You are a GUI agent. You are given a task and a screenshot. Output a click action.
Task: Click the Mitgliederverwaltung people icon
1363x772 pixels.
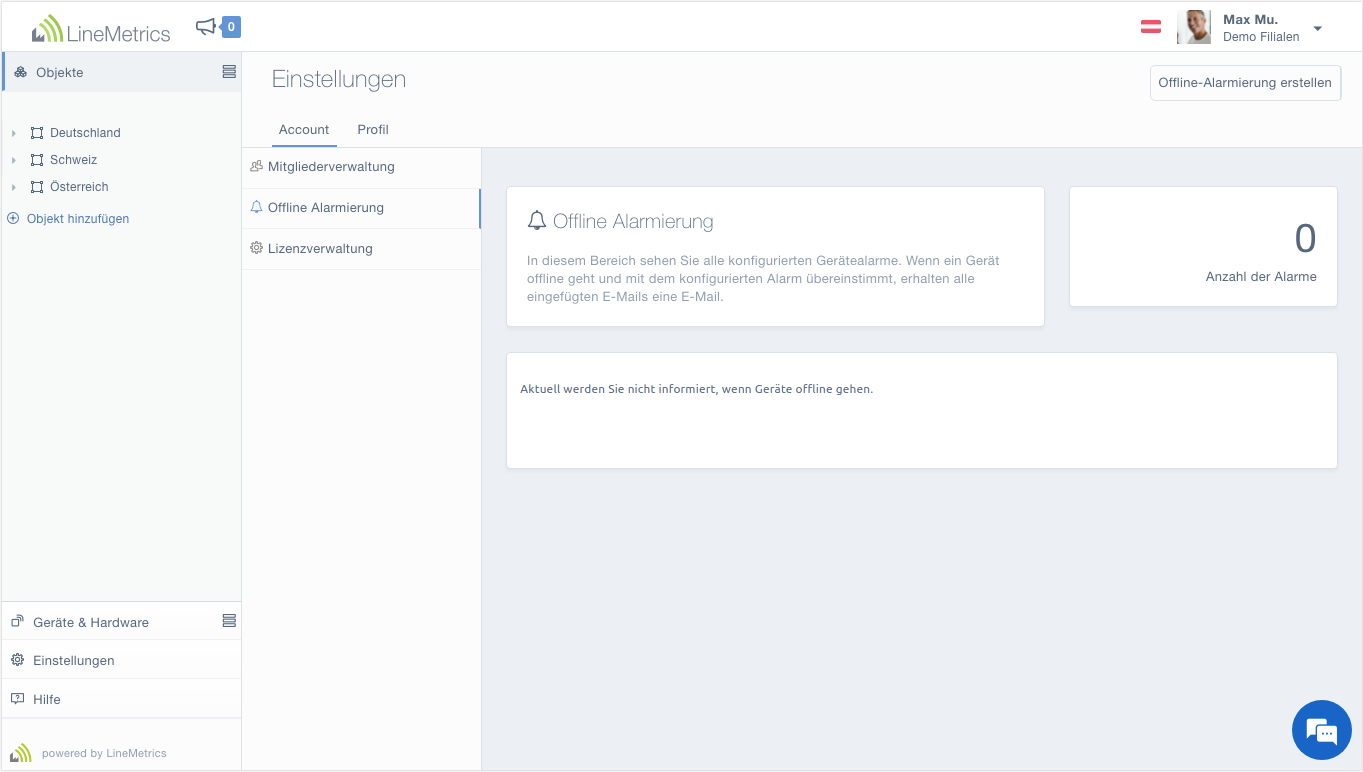click(256, 166)
